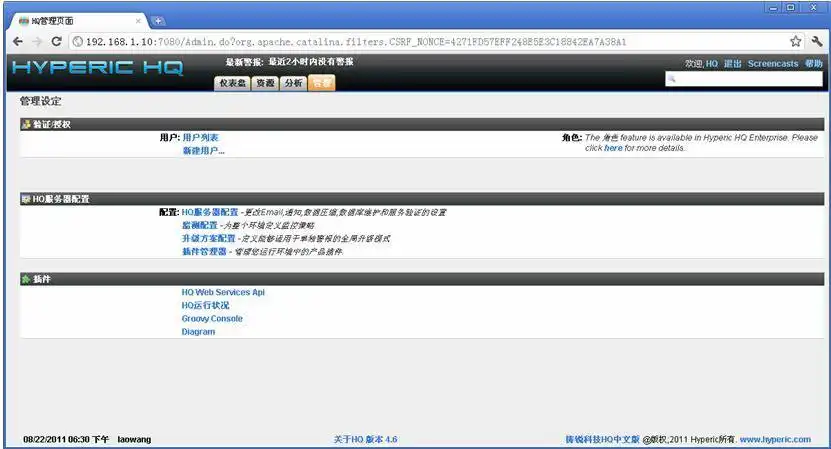
Task: Open the 帮助 help link
Action: pos(814,64)
